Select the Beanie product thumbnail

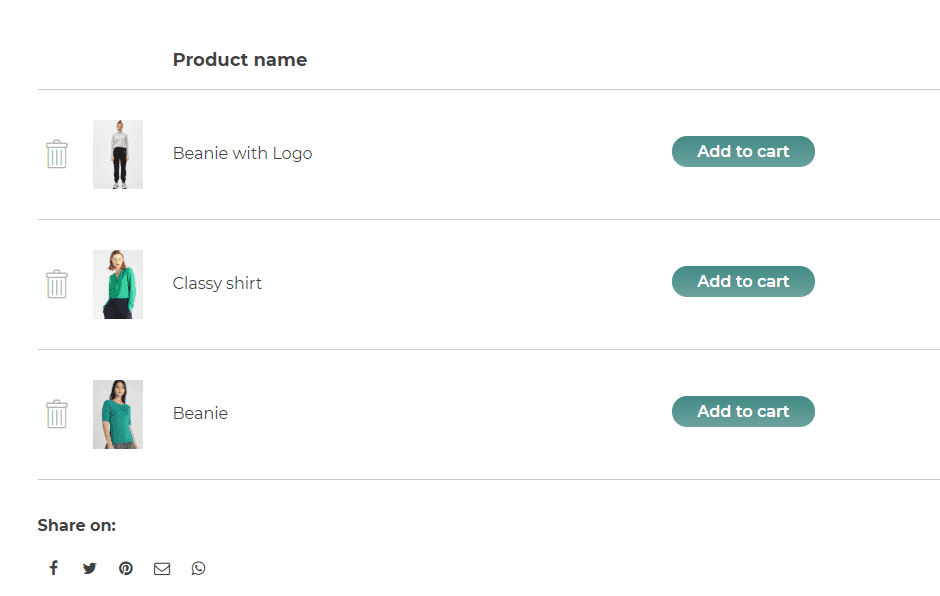(118, 414)
